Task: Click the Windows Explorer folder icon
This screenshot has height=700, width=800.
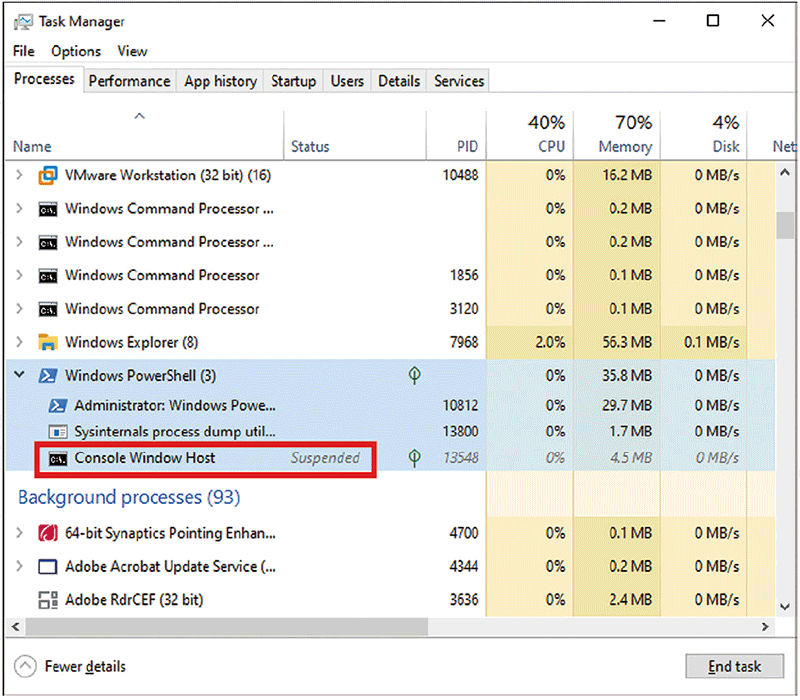Action: (47, 343)
